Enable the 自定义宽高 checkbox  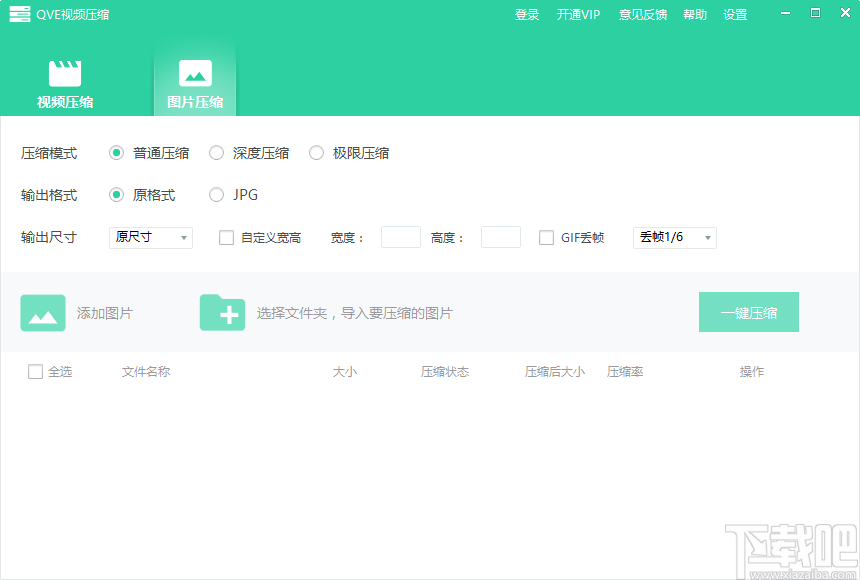click(224, 237)
